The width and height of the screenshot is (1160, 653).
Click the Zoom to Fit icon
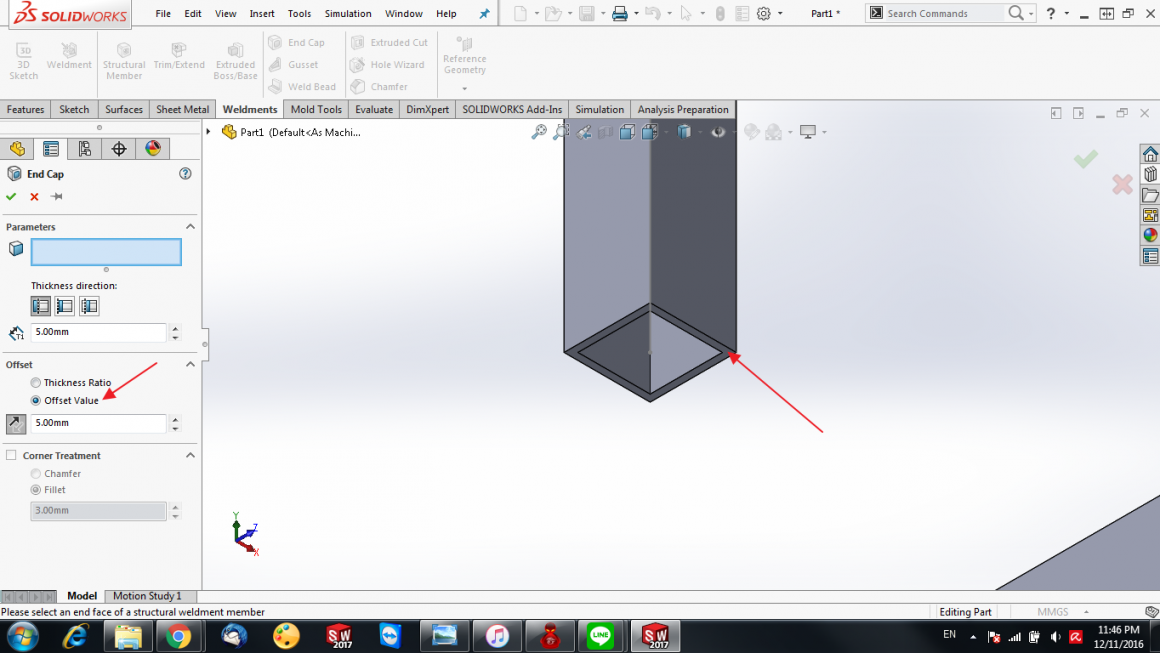tap(539, 131)
